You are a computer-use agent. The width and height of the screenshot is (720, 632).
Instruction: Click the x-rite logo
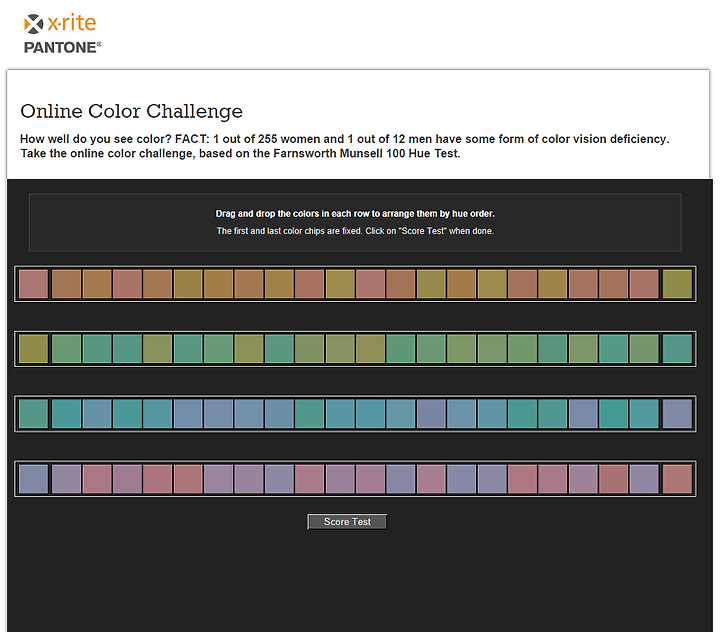tap(60, 23)
